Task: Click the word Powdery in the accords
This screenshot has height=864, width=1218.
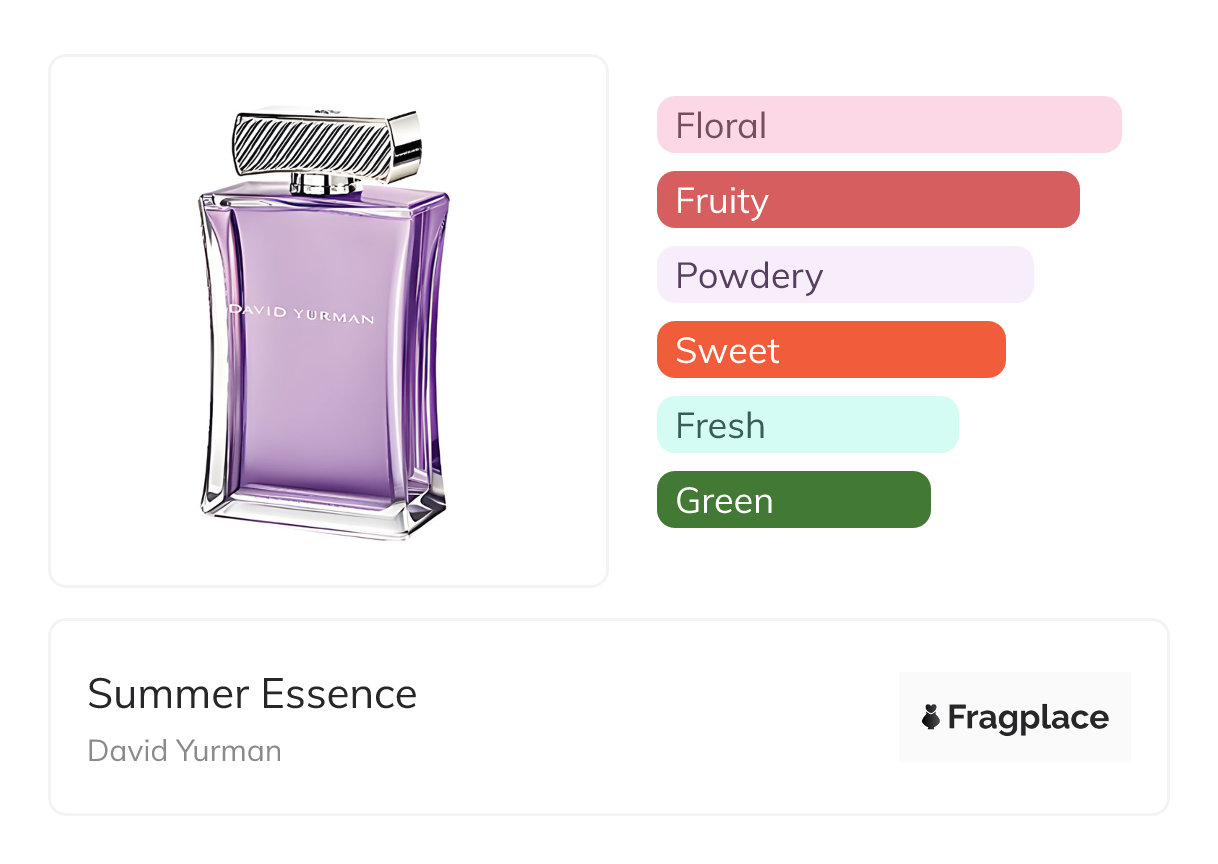Action: point(749,276)
